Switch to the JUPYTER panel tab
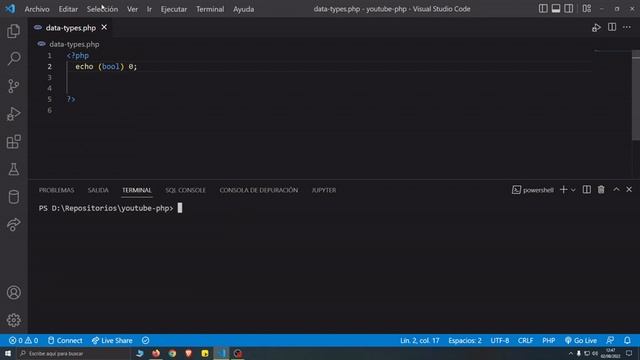The height and width of the screenshot is (360, 640). [x=324, y=190]
